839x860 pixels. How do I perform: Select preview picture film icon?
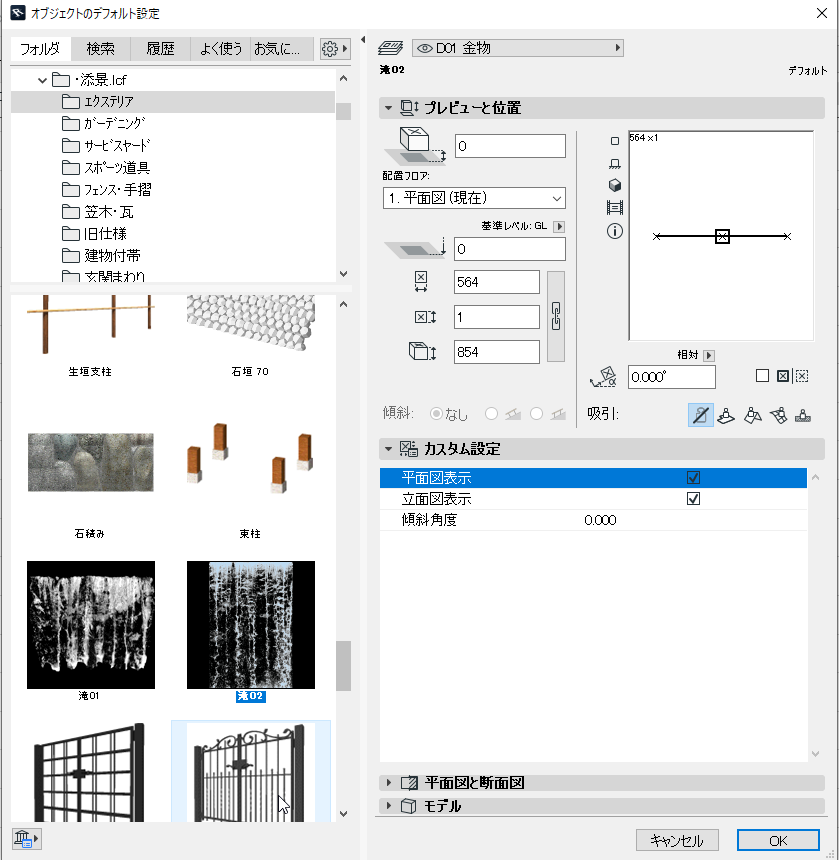(615, 208)
